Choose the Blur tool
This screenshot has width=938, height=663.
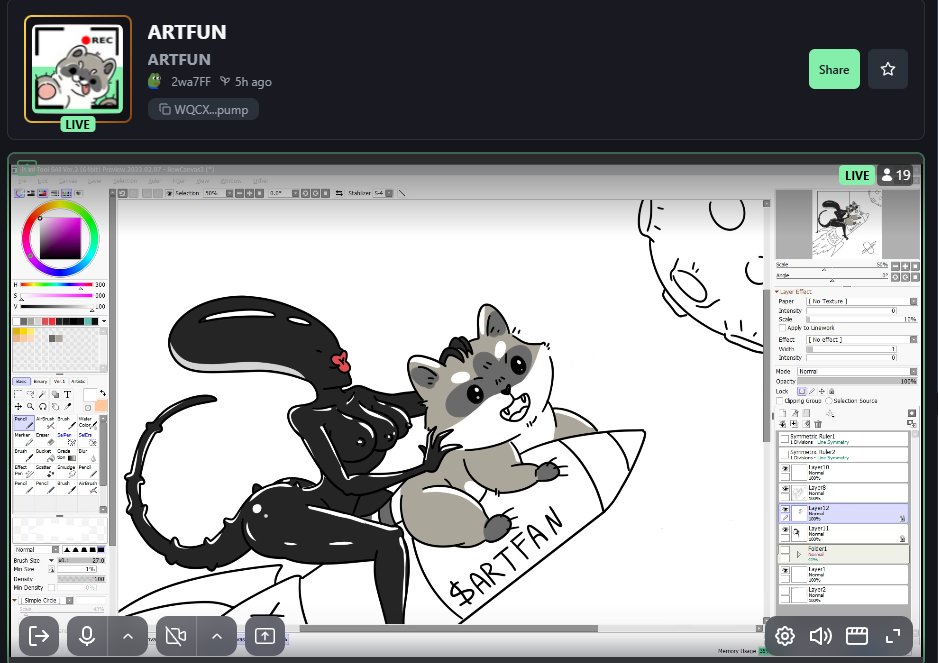click(x=87, y=455)
